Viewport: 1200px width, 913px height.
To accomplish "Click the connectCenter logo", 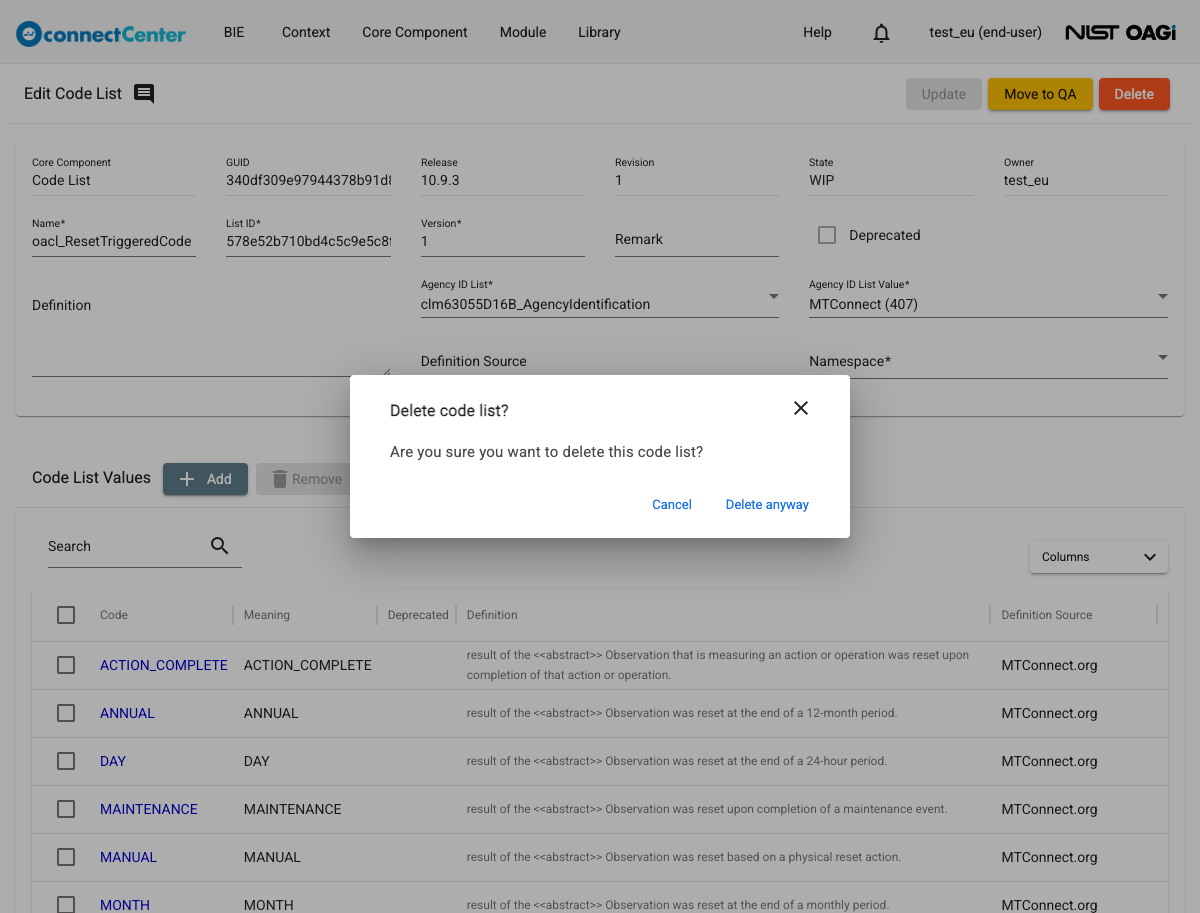I will point(101,33).
